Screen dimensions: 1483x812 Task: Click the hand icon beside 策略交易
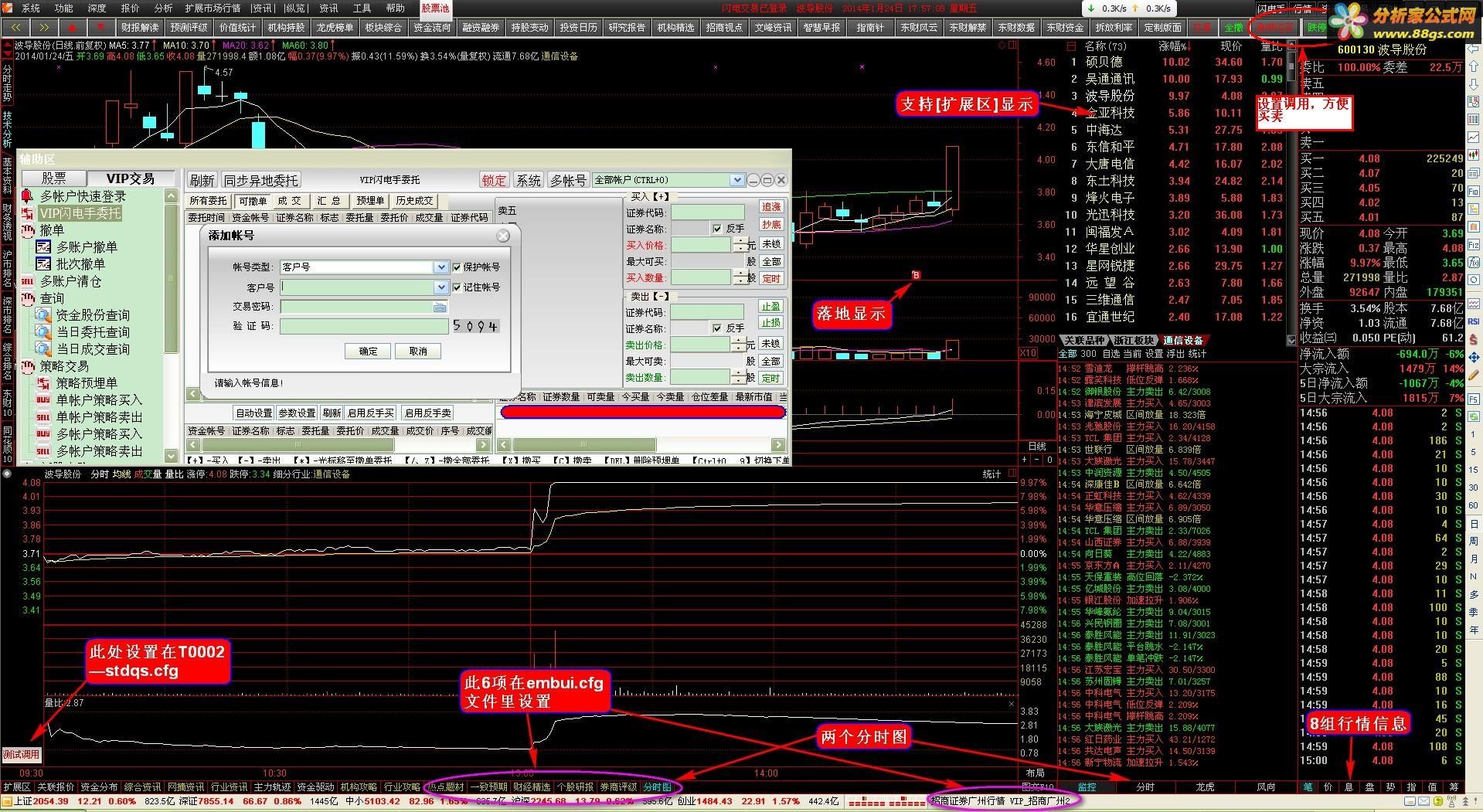(28, 366)
